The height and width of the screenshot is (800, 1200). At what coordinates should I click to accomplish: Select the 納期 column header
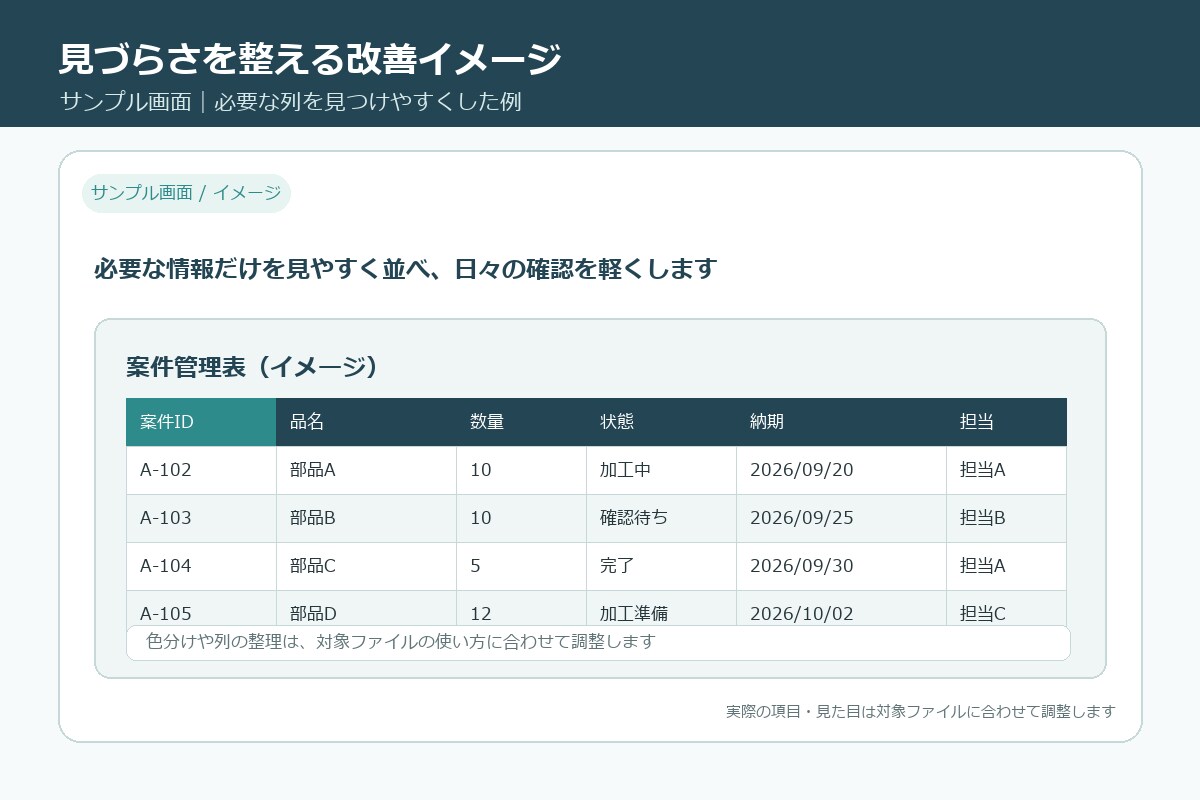pyautogui.click(x=841, y=422)
